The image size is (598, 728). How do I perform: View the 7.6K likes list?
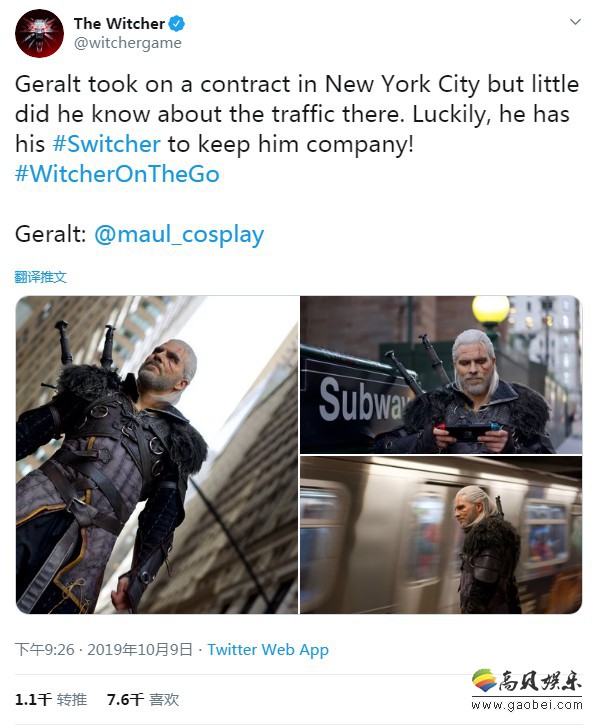tap(143, 699)
